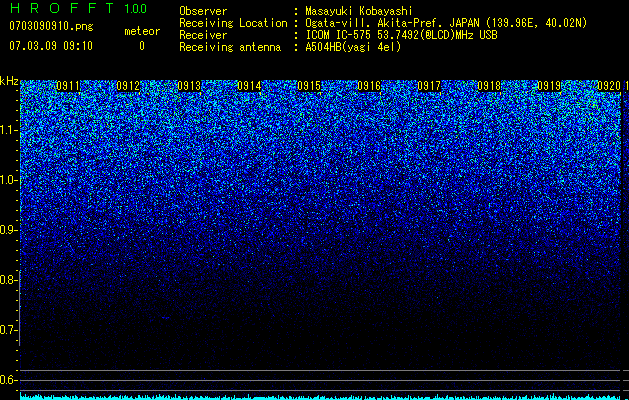
Task: Click the 0912 time marker
Action: click(x=128, y=86)
